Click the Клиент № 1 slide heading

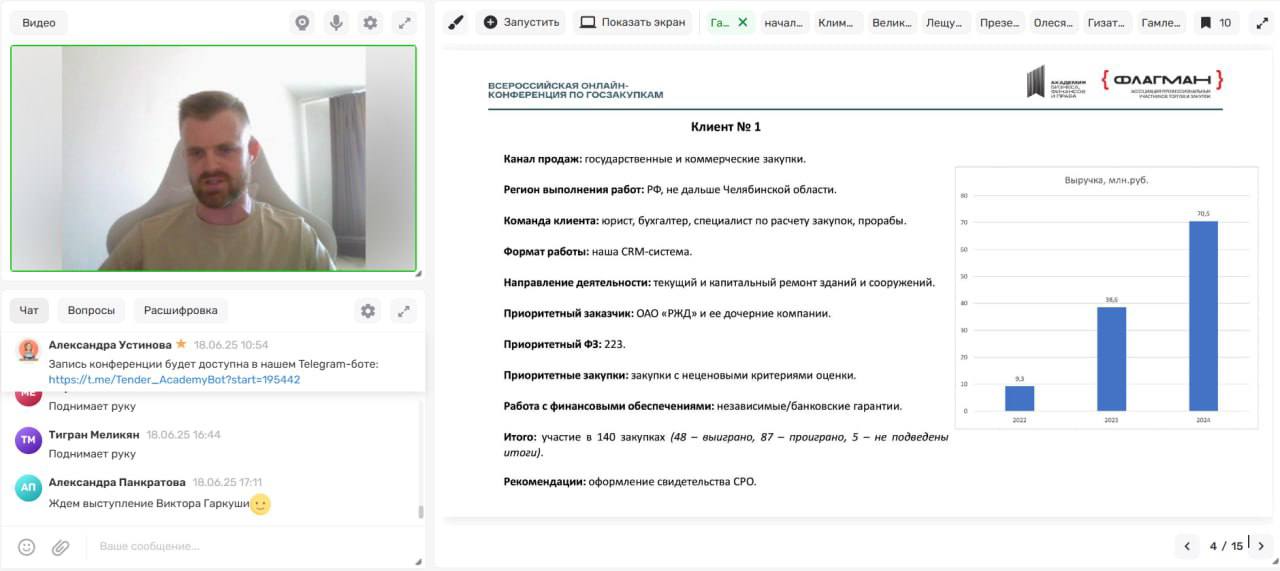[x=726, y=127]
